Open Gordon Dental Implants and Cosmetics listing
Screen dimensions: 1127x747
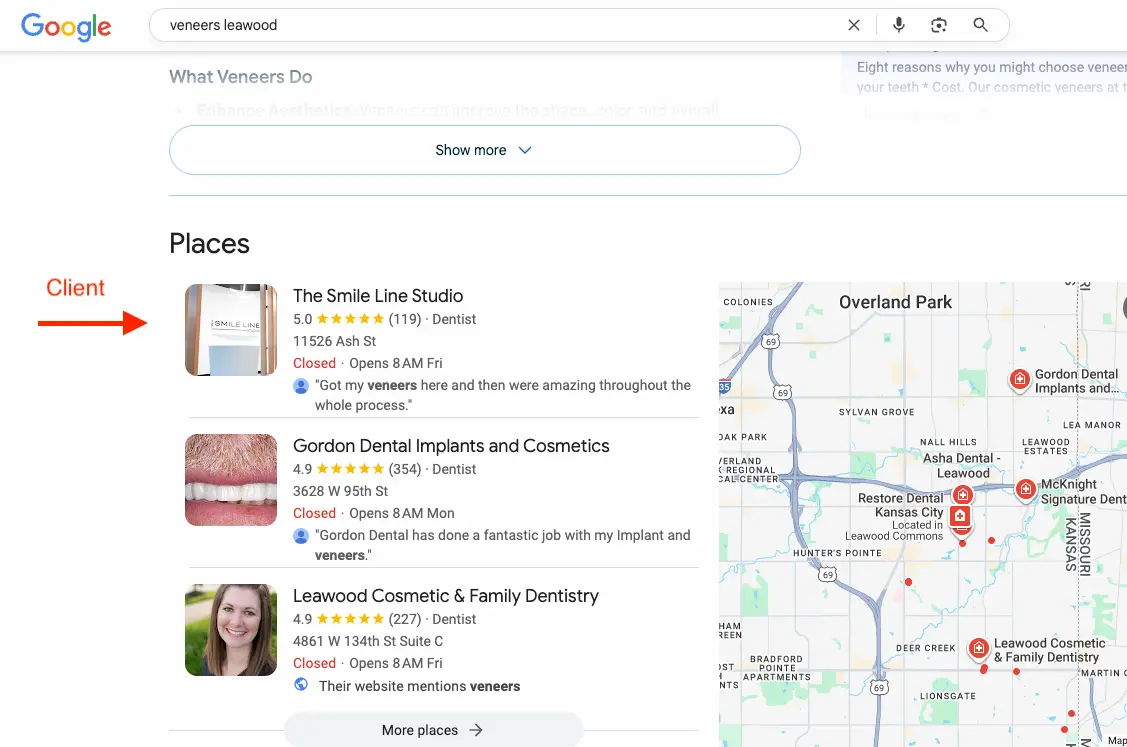(x=451, y=446)
